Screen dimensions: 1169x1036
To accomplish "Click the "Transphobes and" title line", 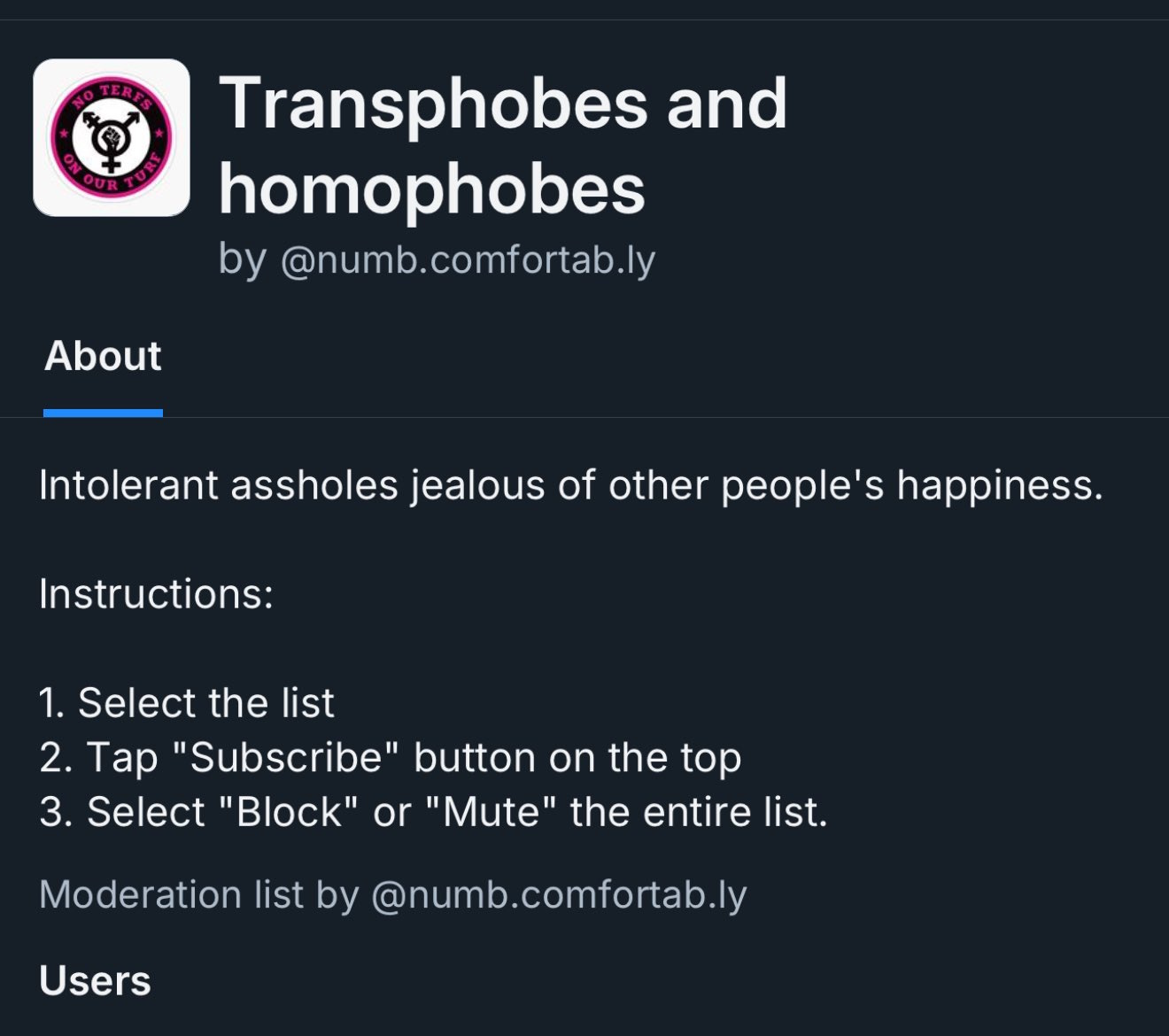I will (502, 104).
